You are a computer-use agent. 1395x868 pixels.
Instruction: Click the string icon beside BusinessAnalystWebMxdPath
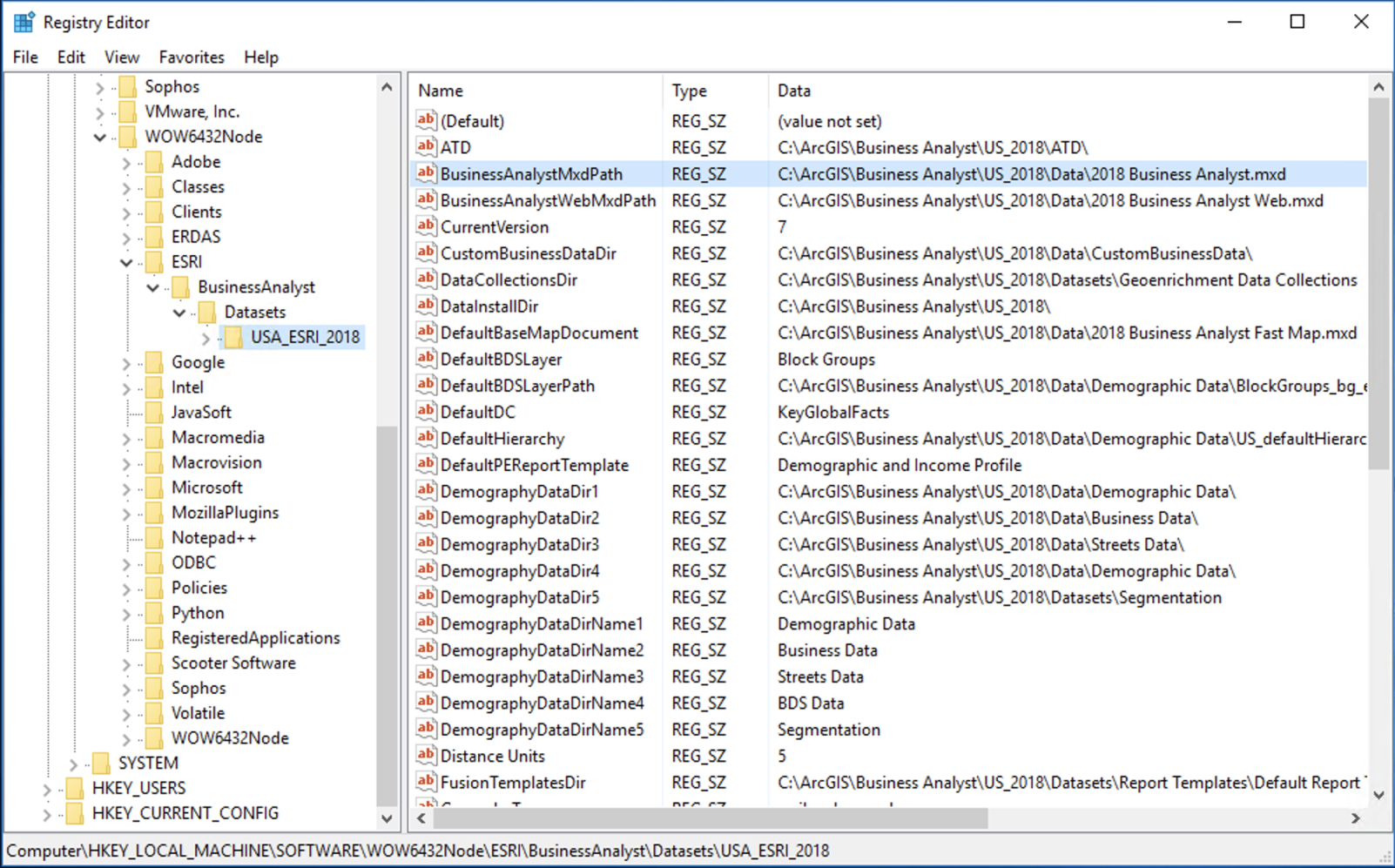click(x=426, y=199)
